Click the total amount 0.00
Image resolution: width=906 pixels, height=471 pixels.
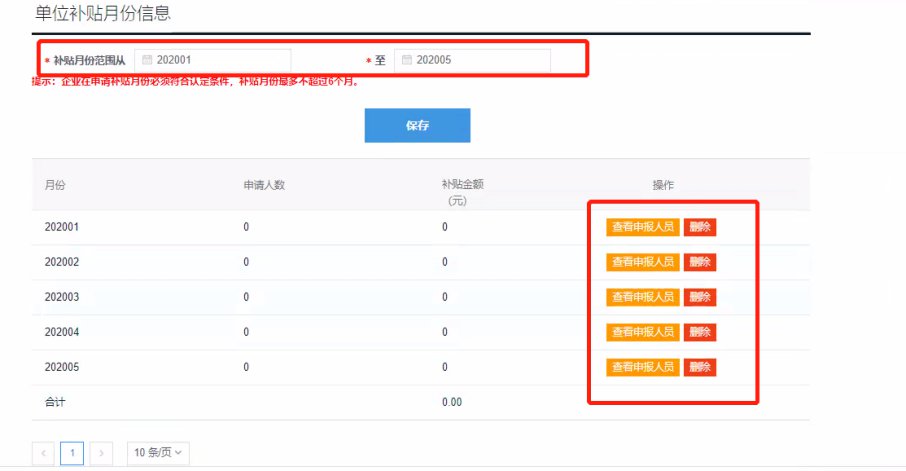point(452,402)
